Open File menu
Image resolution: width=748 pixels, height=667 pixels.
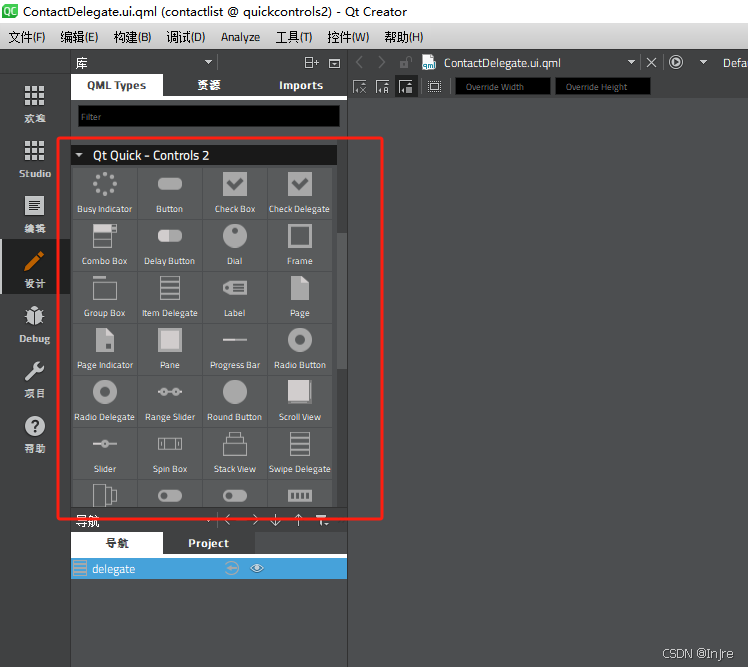pyautogui.click(x=27, y=37)
